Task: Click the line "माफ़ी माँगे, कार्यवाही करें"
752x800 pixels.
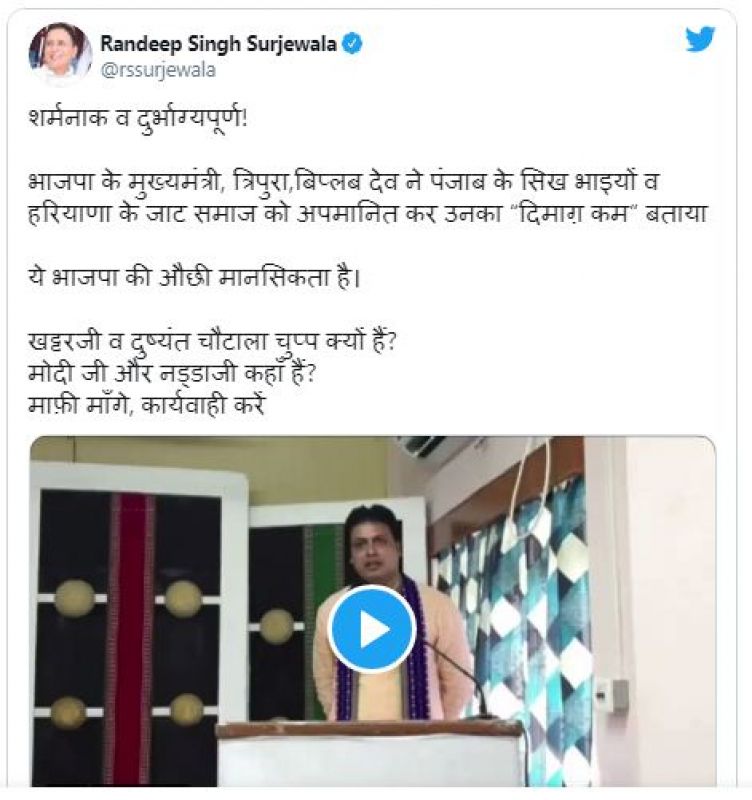Action: (147, 406)
